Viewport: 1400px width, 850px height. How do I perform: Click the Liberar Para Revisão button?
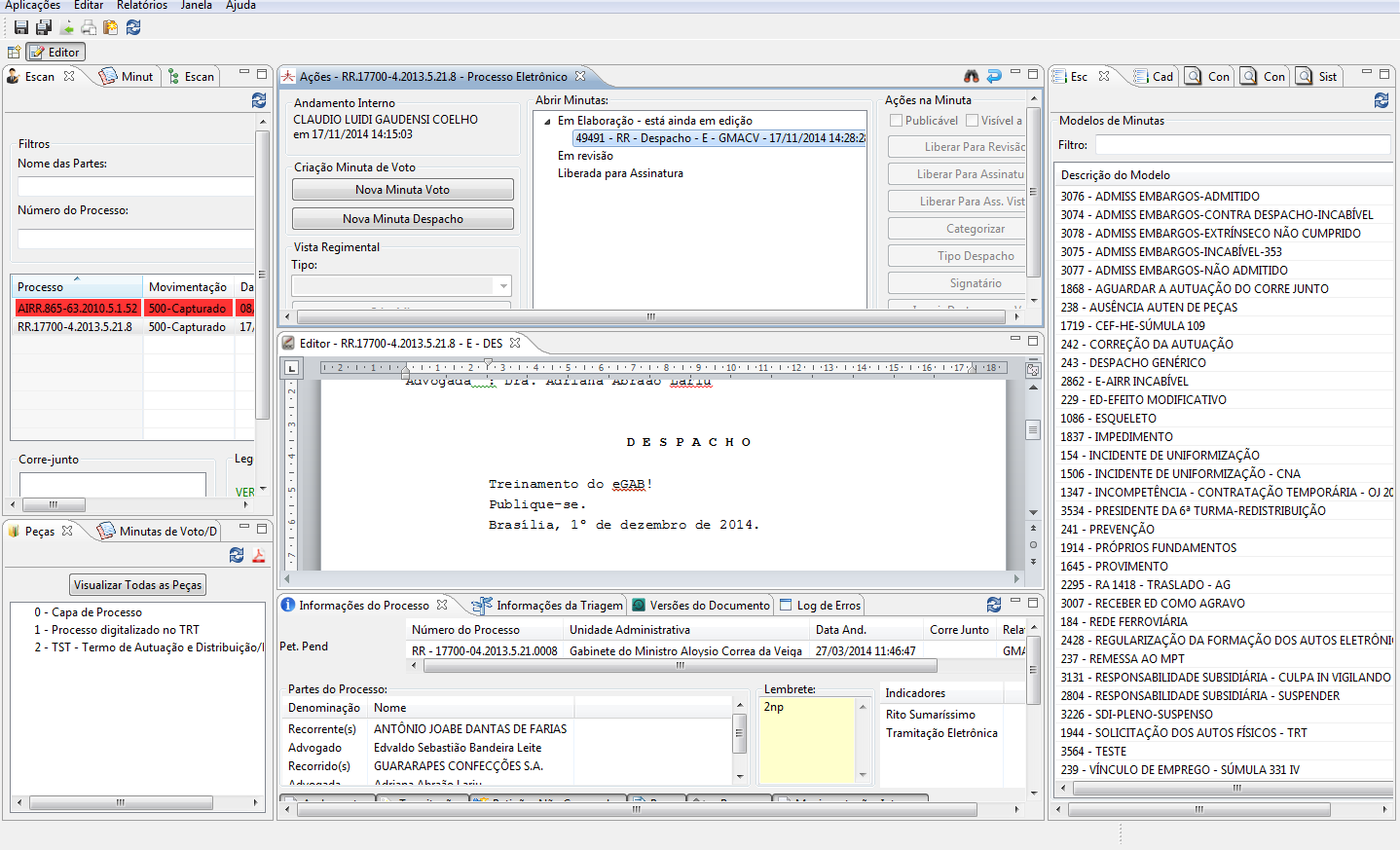click(x=957, y=146)
